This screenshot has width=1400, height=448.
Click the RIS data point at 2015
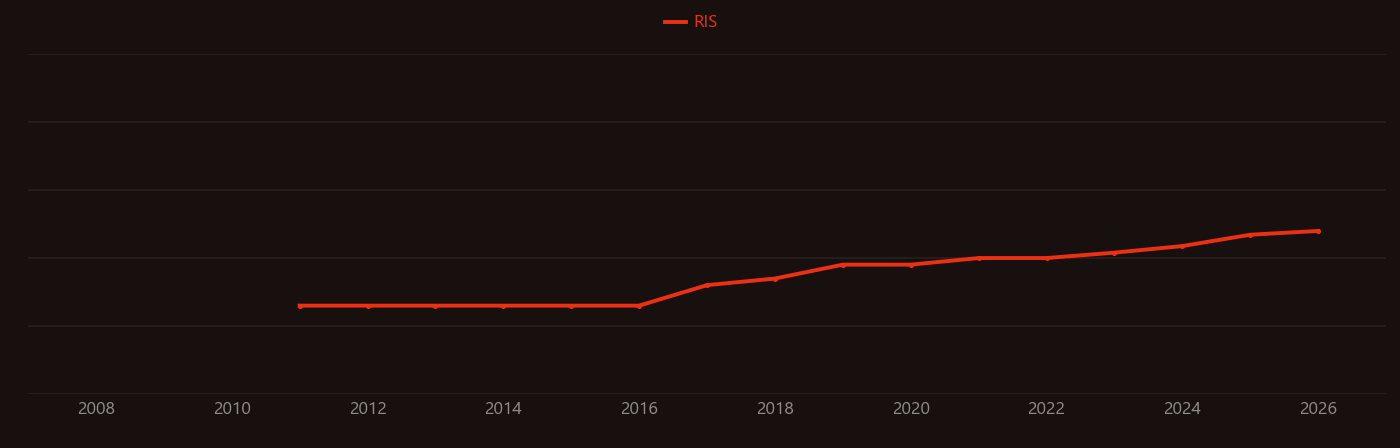coord(571,306)
